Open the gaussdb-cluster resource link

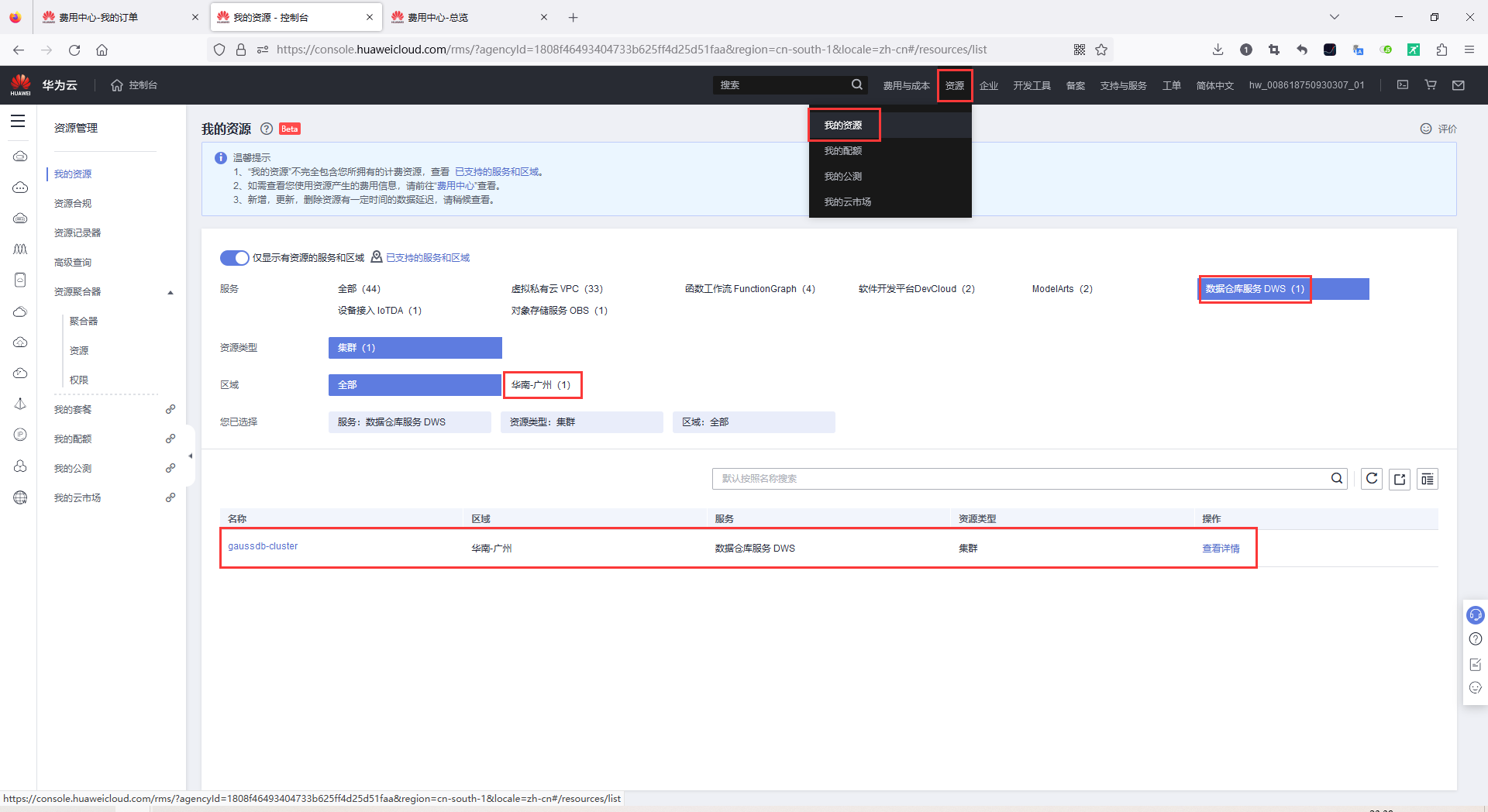coord(263,546)
